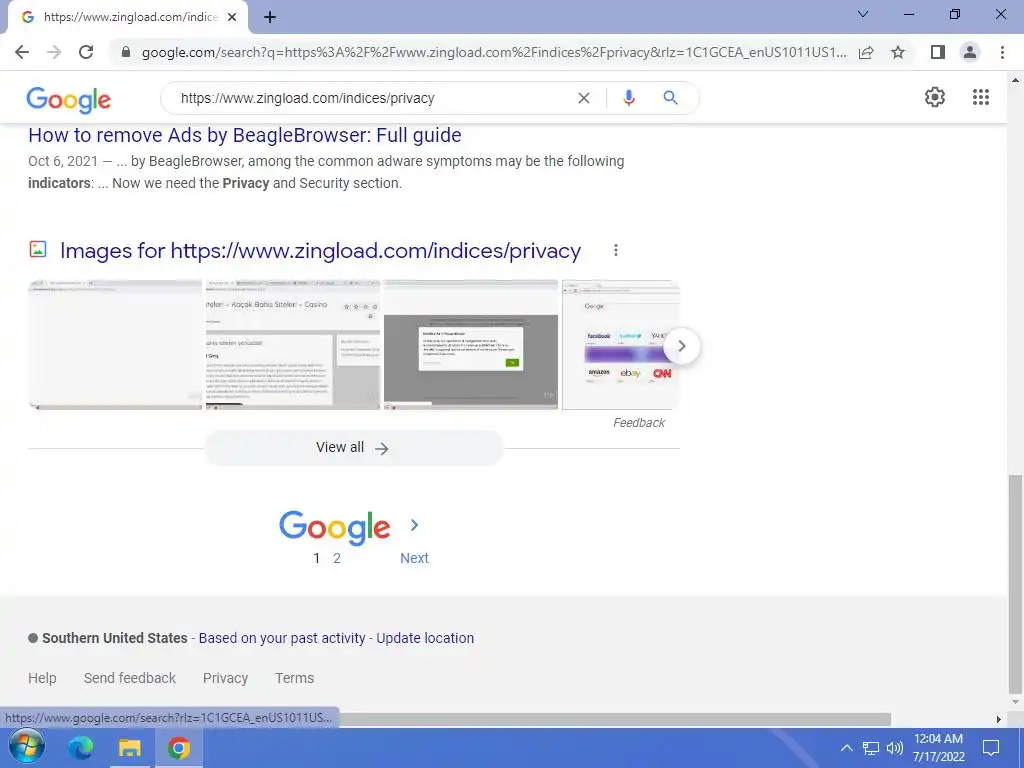Image resolution: width=1024 pixels, height=768 pixels.
Task: Open the Chrome profile avatar
Action: click(970, 52)
